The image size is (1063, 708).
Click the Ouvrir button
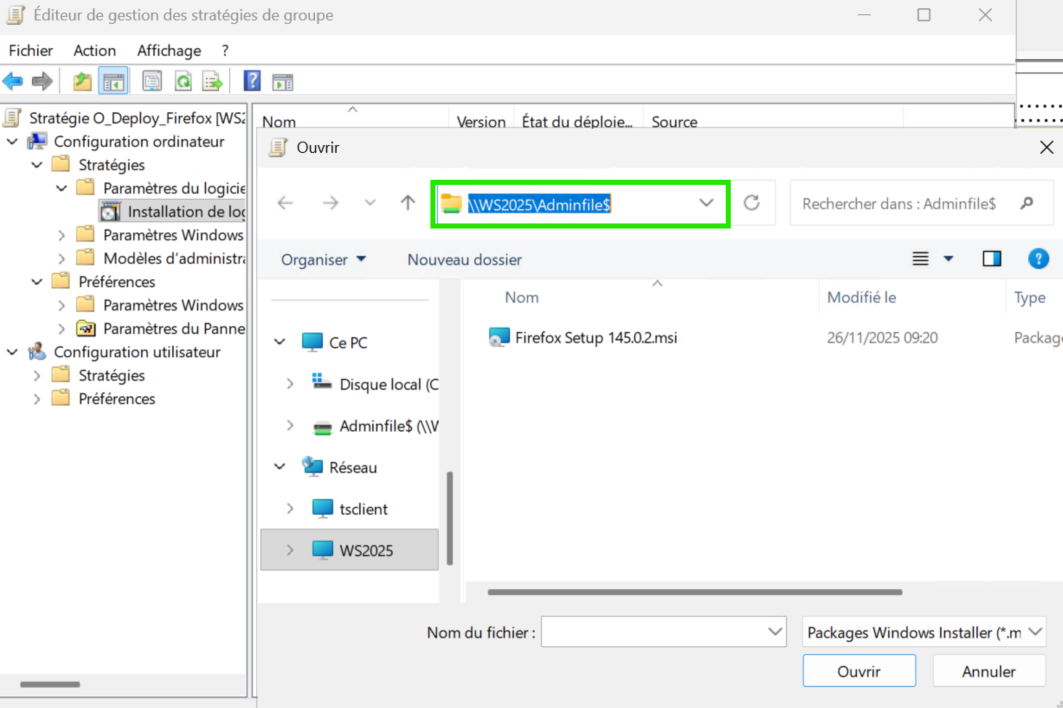858,672
